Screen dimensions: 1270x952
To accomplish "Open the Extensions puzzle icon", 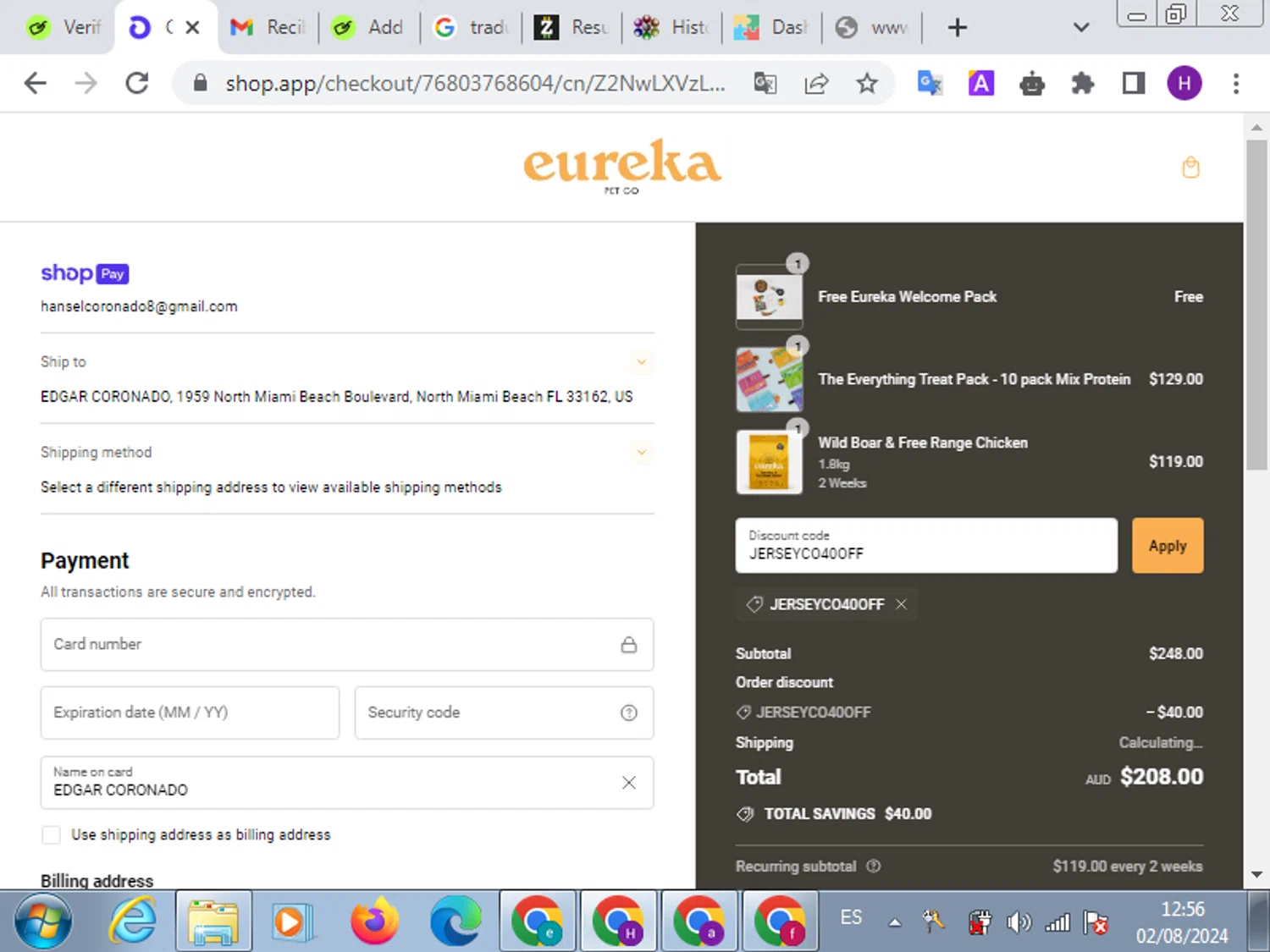I will 1082,83.
